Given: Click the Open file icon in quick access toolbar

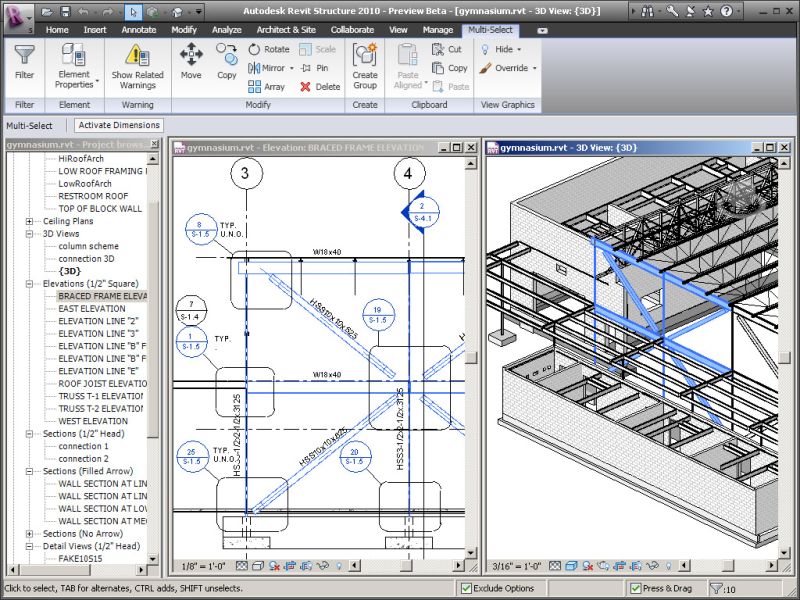Looking at the screenshot, I should 47,11.
